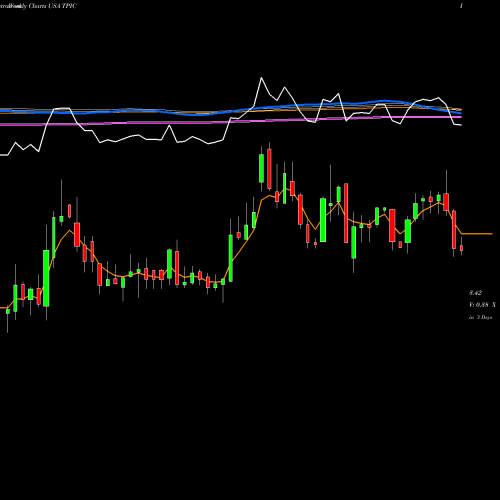
Task: Click the flat tail of the orange moving average
Action: click(x=477, y=234)
